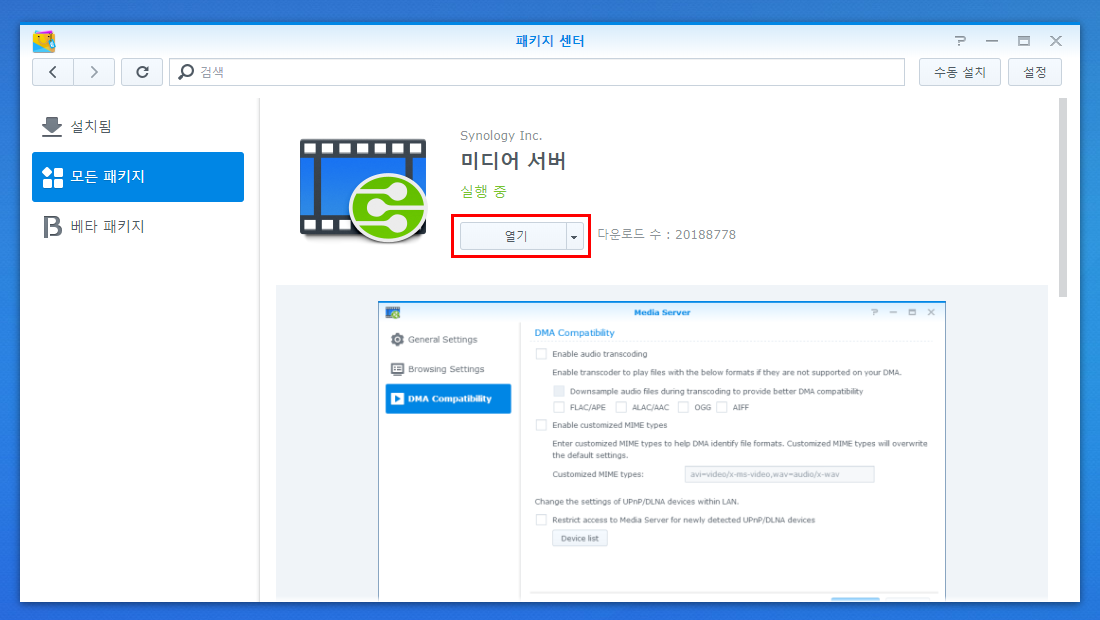The image size is (1100, 620).
Task: Click the Package Center app icon in title bar
Action: (x=43, y=41)
